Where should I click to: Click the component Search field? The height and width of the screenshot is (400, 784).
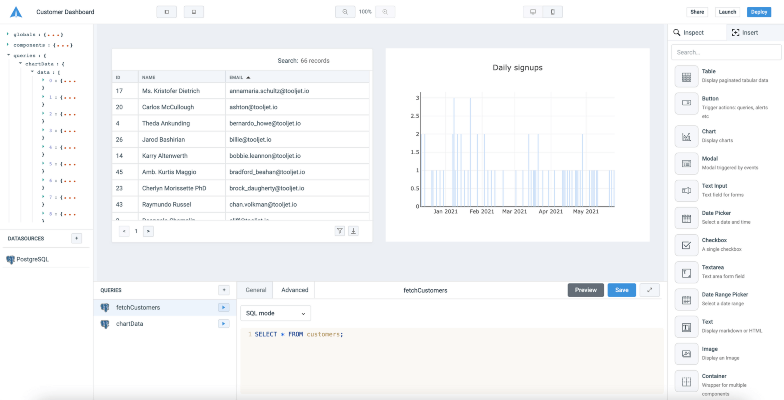[726, 52]
